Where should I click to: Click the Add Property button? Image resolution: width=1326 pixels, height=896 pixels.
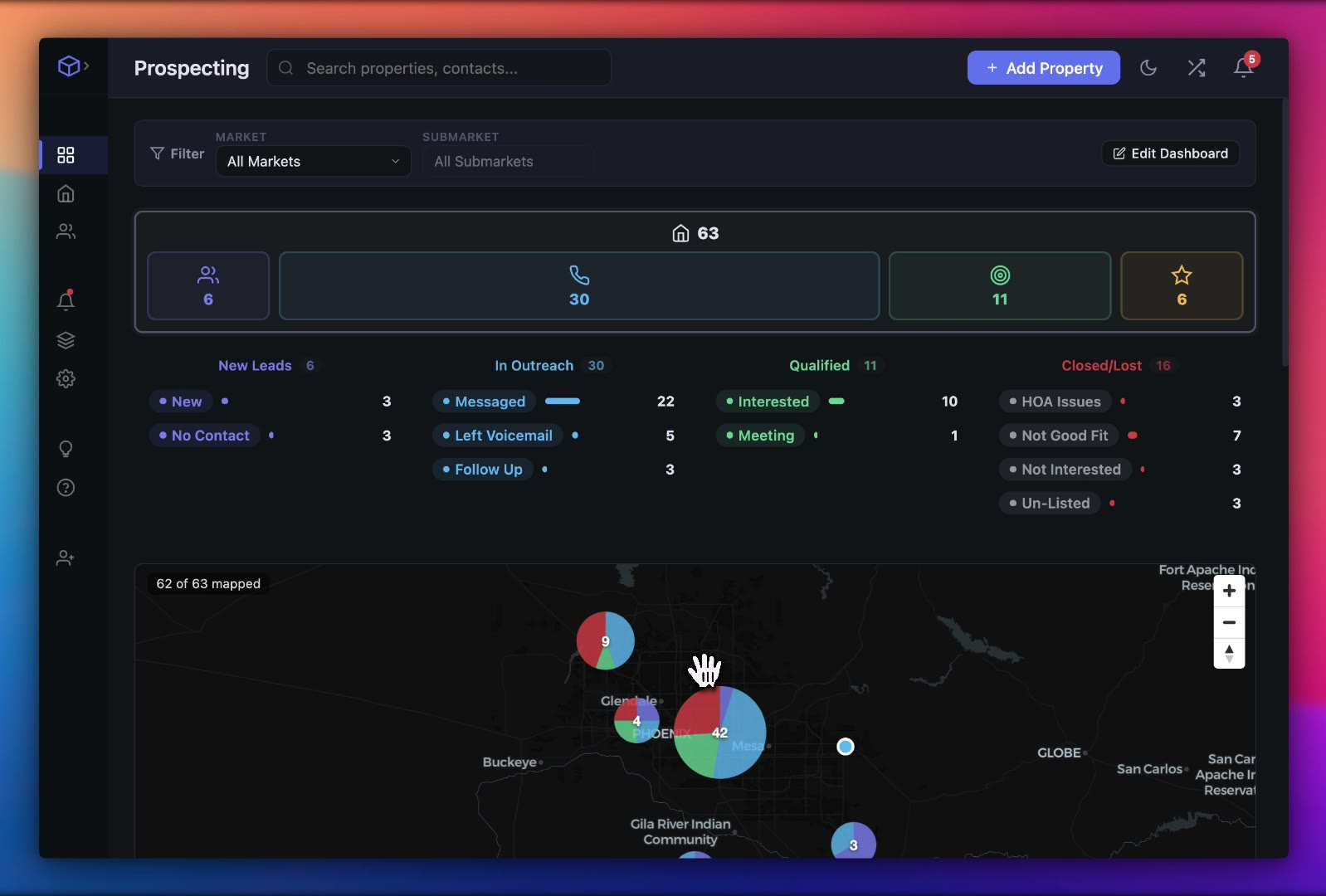(x=1043, y=68)
